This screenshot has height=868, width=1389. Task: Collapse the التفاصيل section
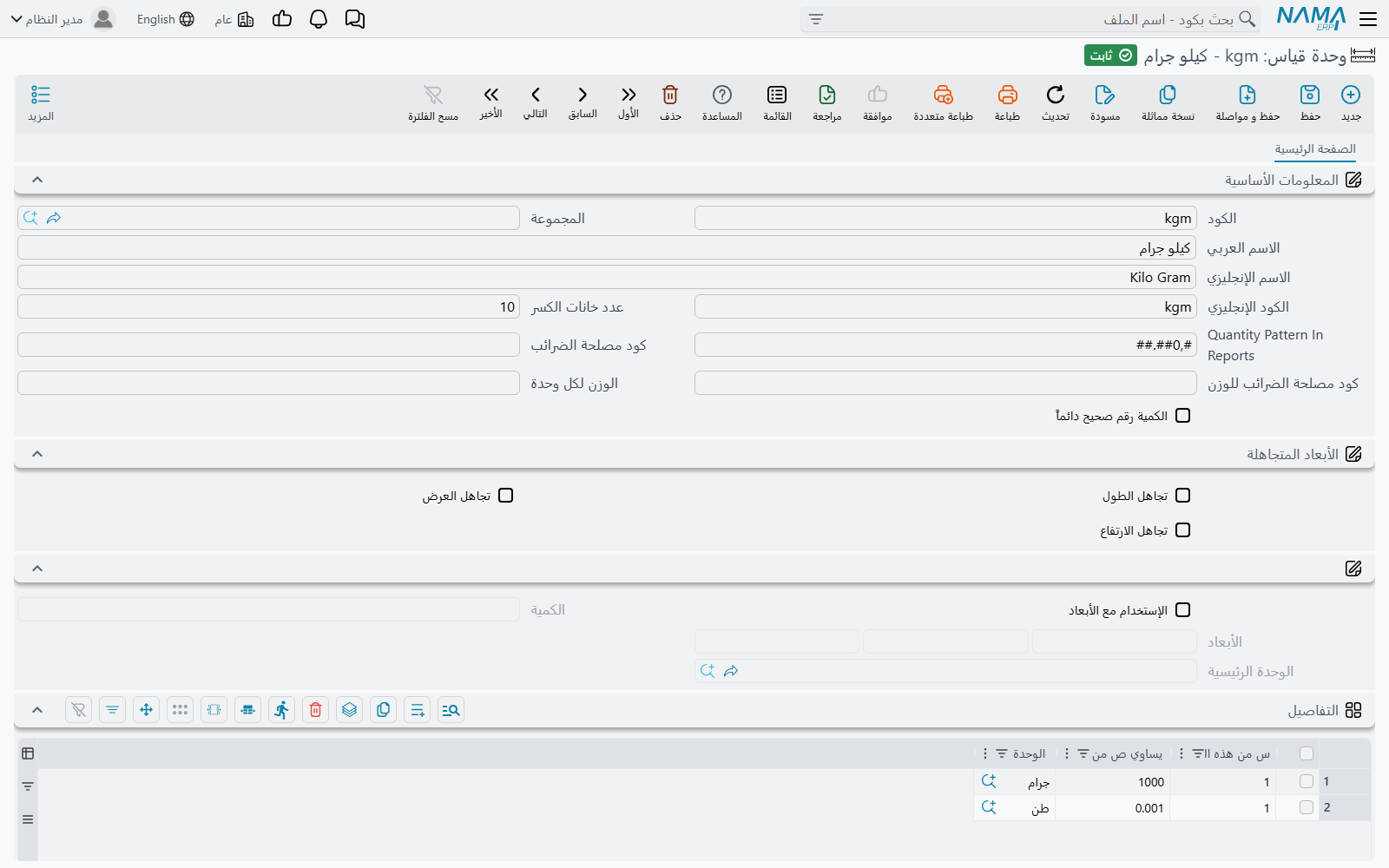point(37,710)
